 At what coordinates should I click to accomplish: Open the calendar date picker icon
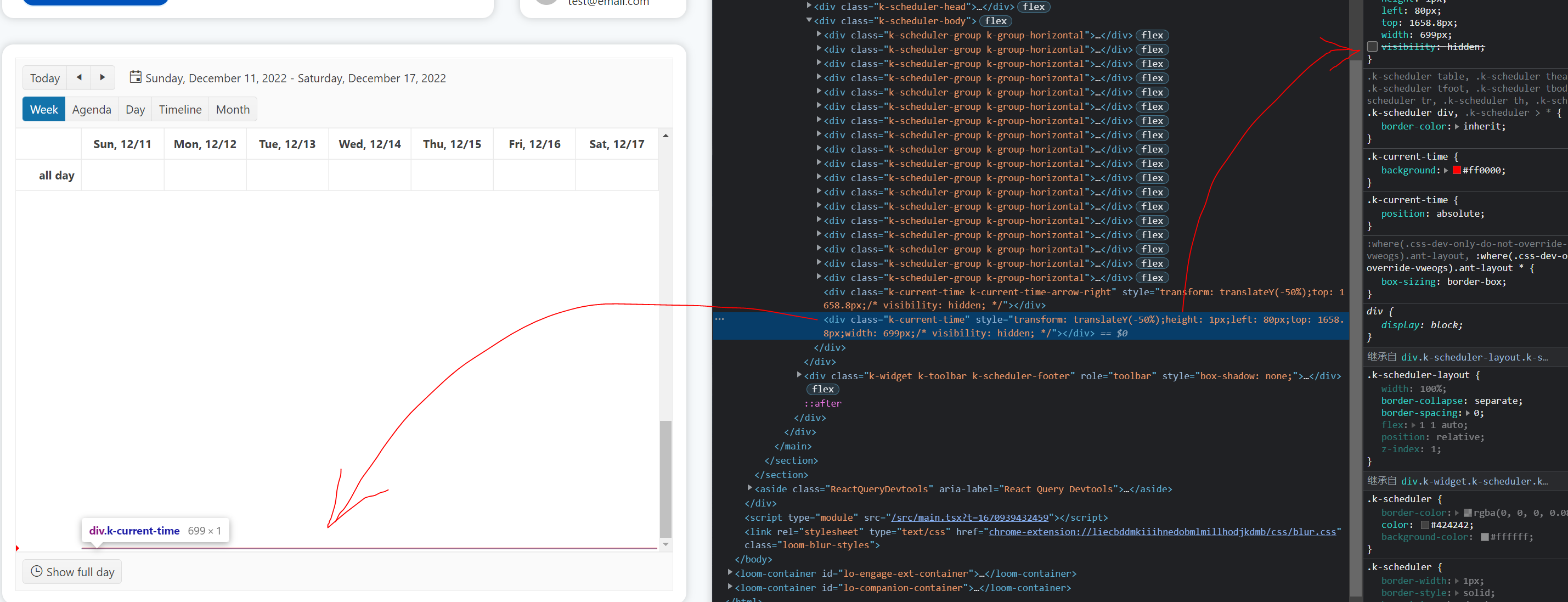[x=135, y=77]
